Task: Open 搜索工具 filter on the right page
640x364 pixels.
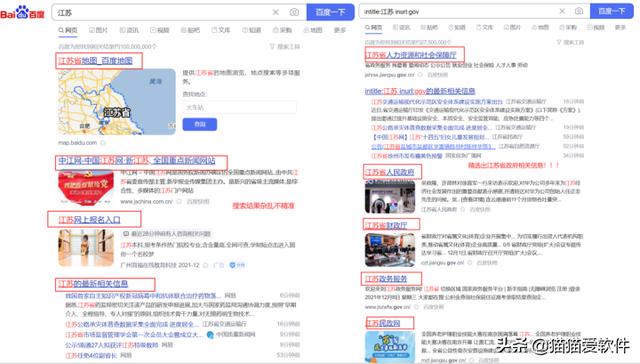Action: pyautogui.click(x=570, y=42)
